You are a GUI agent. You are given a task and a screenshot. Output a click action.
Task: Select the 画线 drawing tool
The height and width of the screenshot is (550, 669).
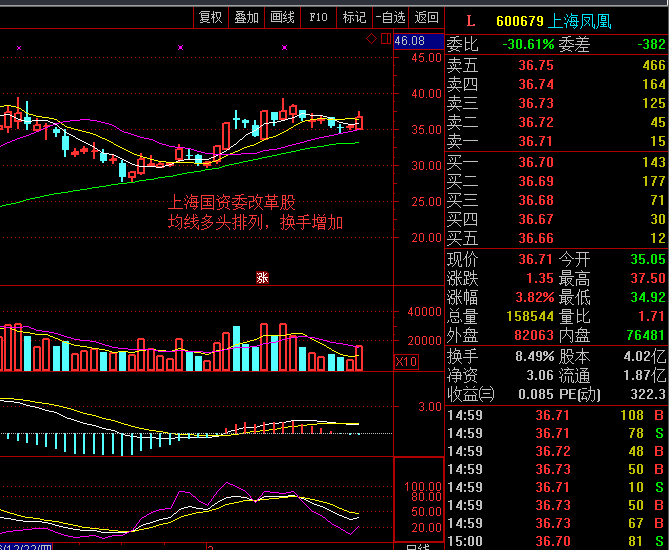(282, 17)
